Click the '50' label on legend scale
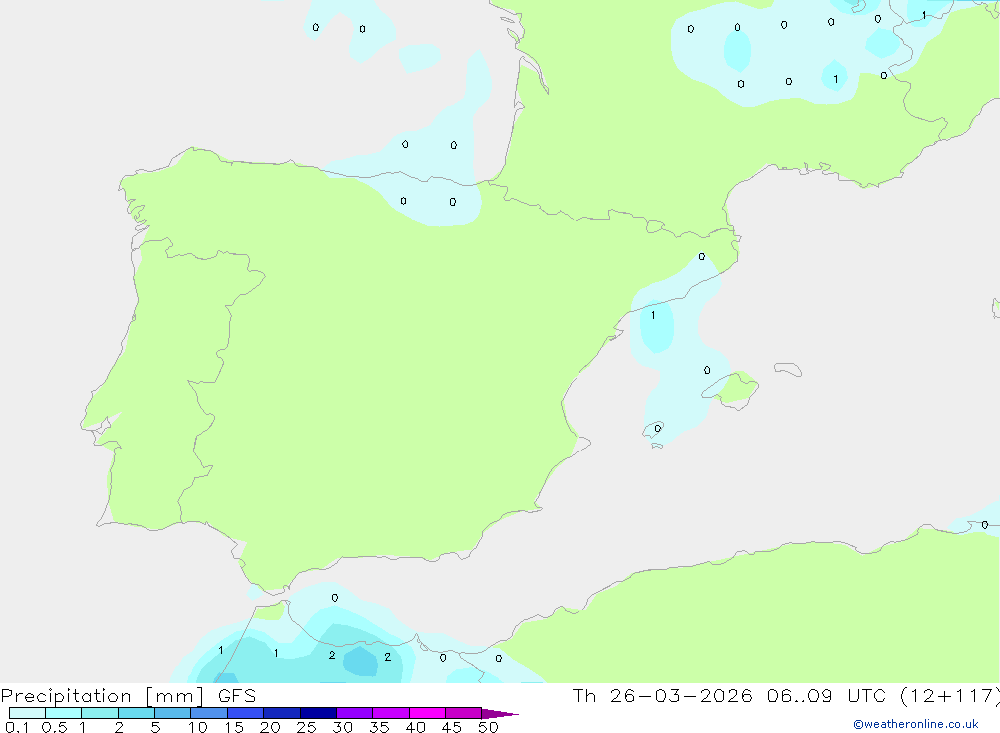 [488, 727]
